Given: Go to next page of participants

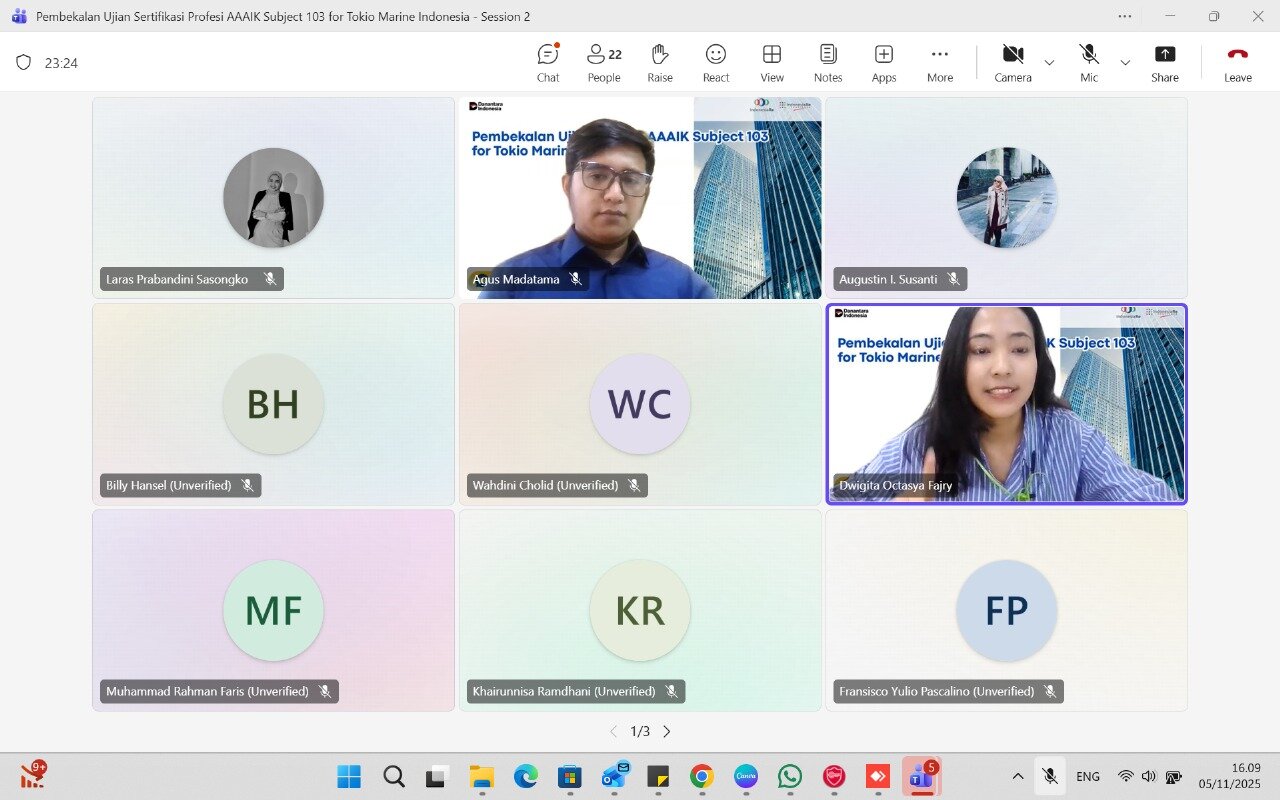Looking at the screenshot, I should click(667, 731).
